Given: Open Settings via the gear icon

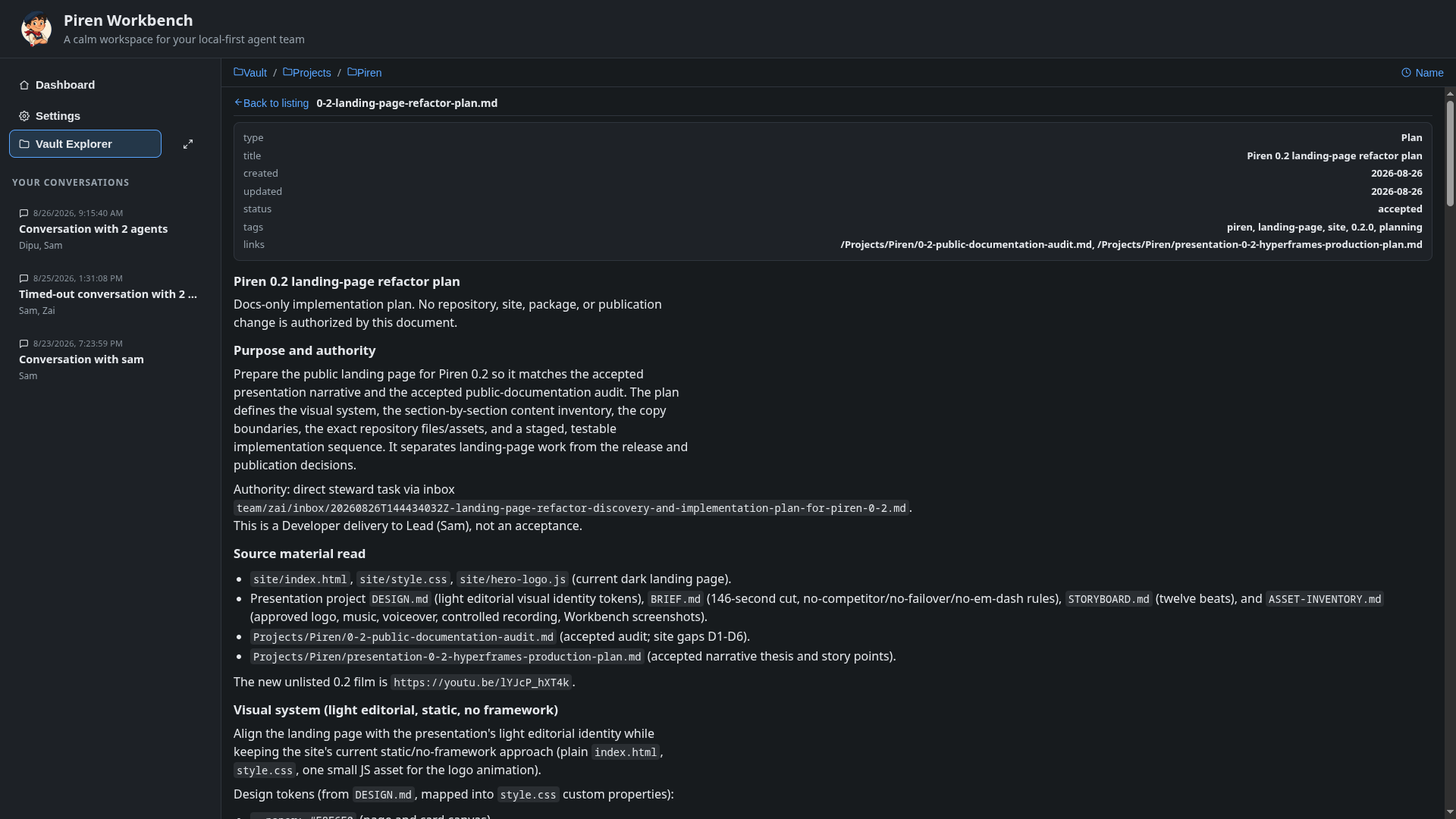Looking at the screenshot, I should tap(24, 116).
